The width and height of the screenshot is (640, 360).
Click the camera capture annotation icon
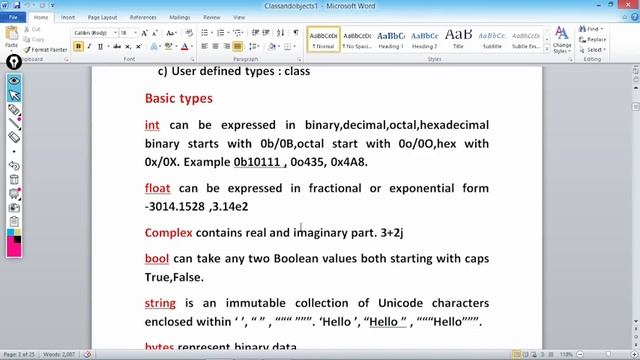pos(14,208)
